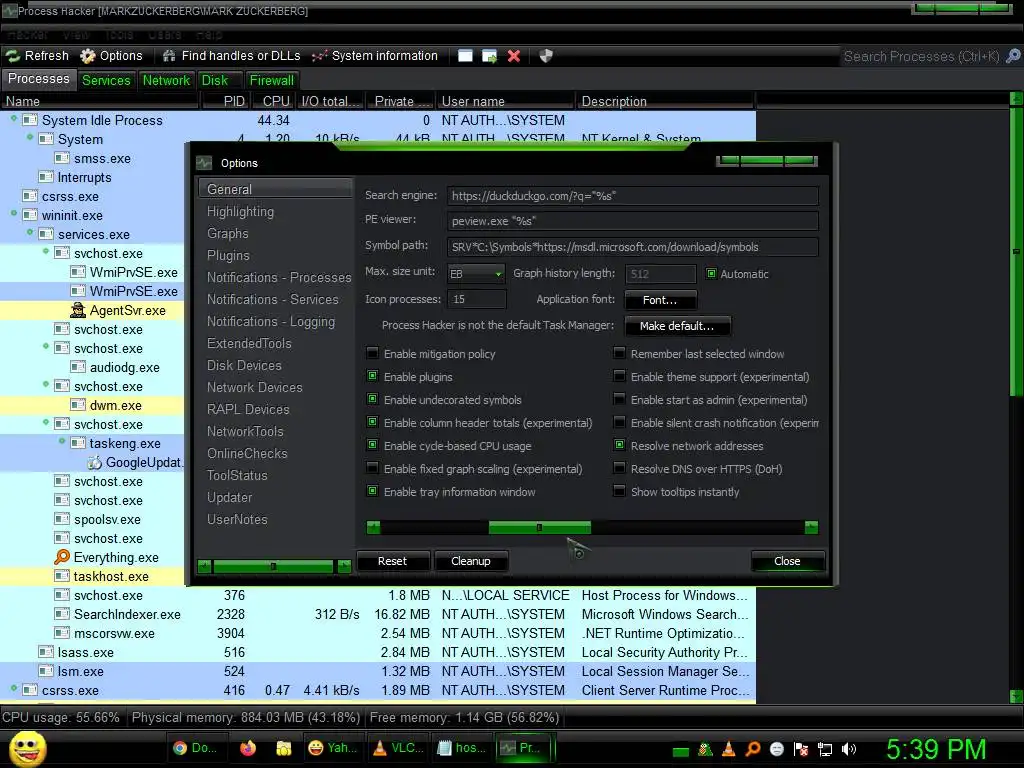Click the shield icon in toolbar

pyautogui.click(x=546, y=56)
